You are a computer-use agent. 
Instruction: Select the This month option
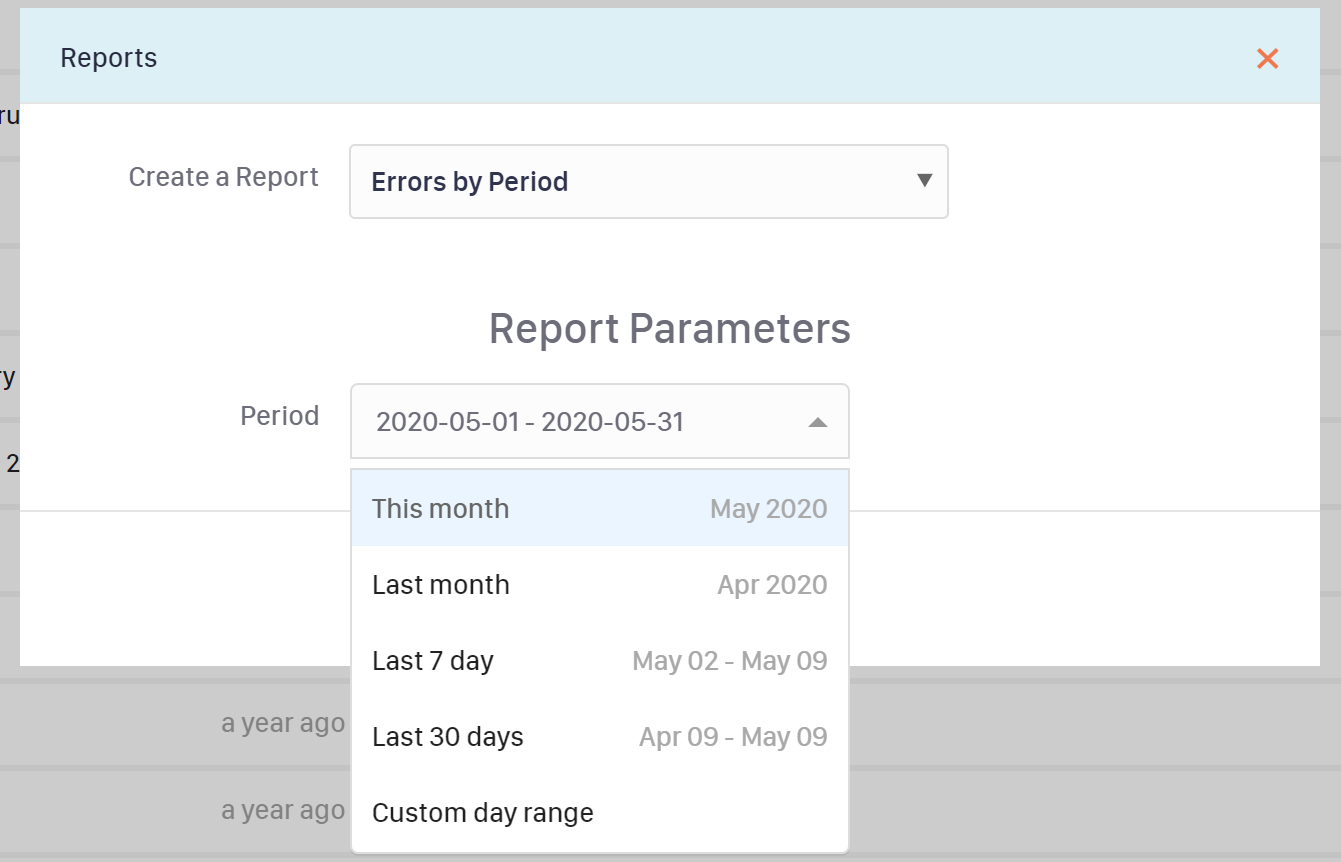click(x=441, y=509)
